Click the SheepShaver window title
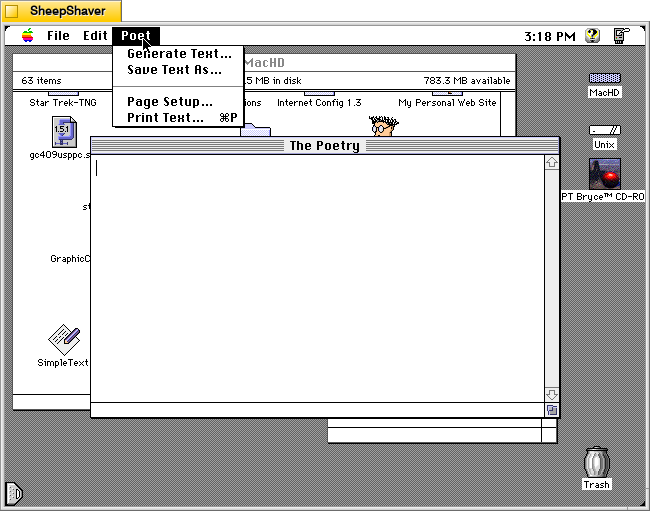 tap(68, 11)
